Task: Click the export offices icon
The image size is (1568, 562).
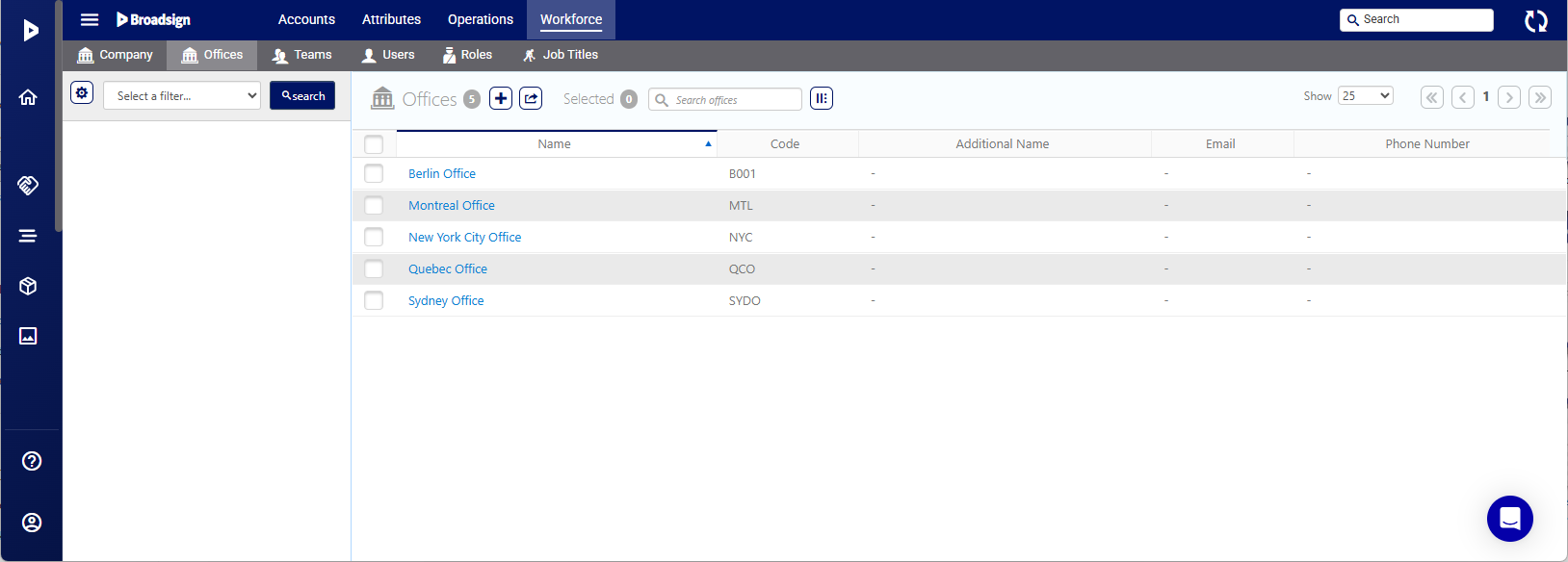Action: tap(531, 98)
